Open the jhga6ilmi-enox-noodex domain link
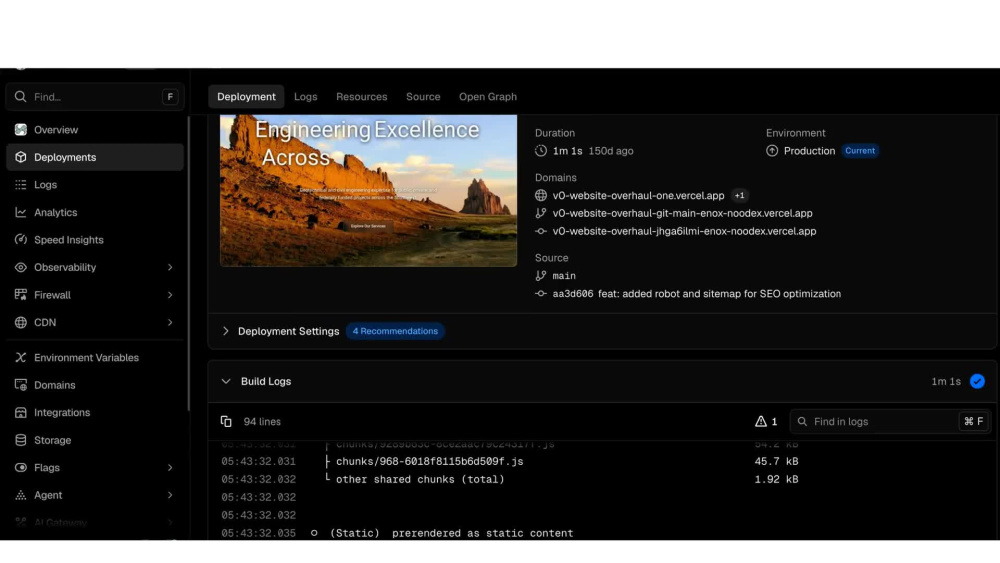This screenshot has height=563, width=1000. point(684,231)
